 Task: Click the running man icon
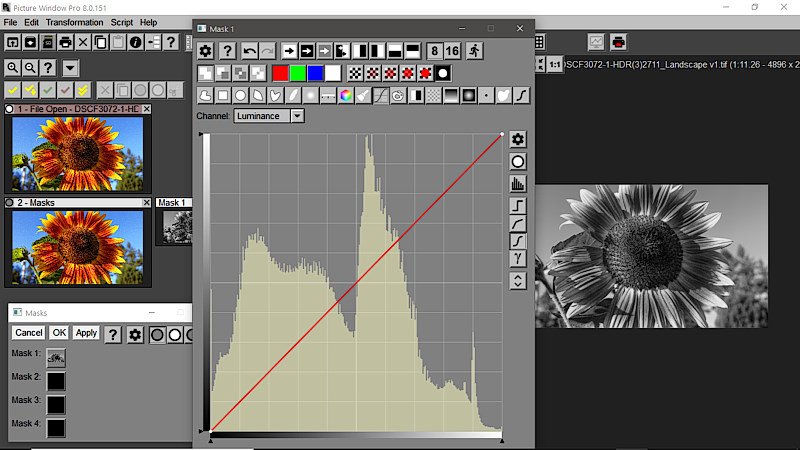click(473, 50)
